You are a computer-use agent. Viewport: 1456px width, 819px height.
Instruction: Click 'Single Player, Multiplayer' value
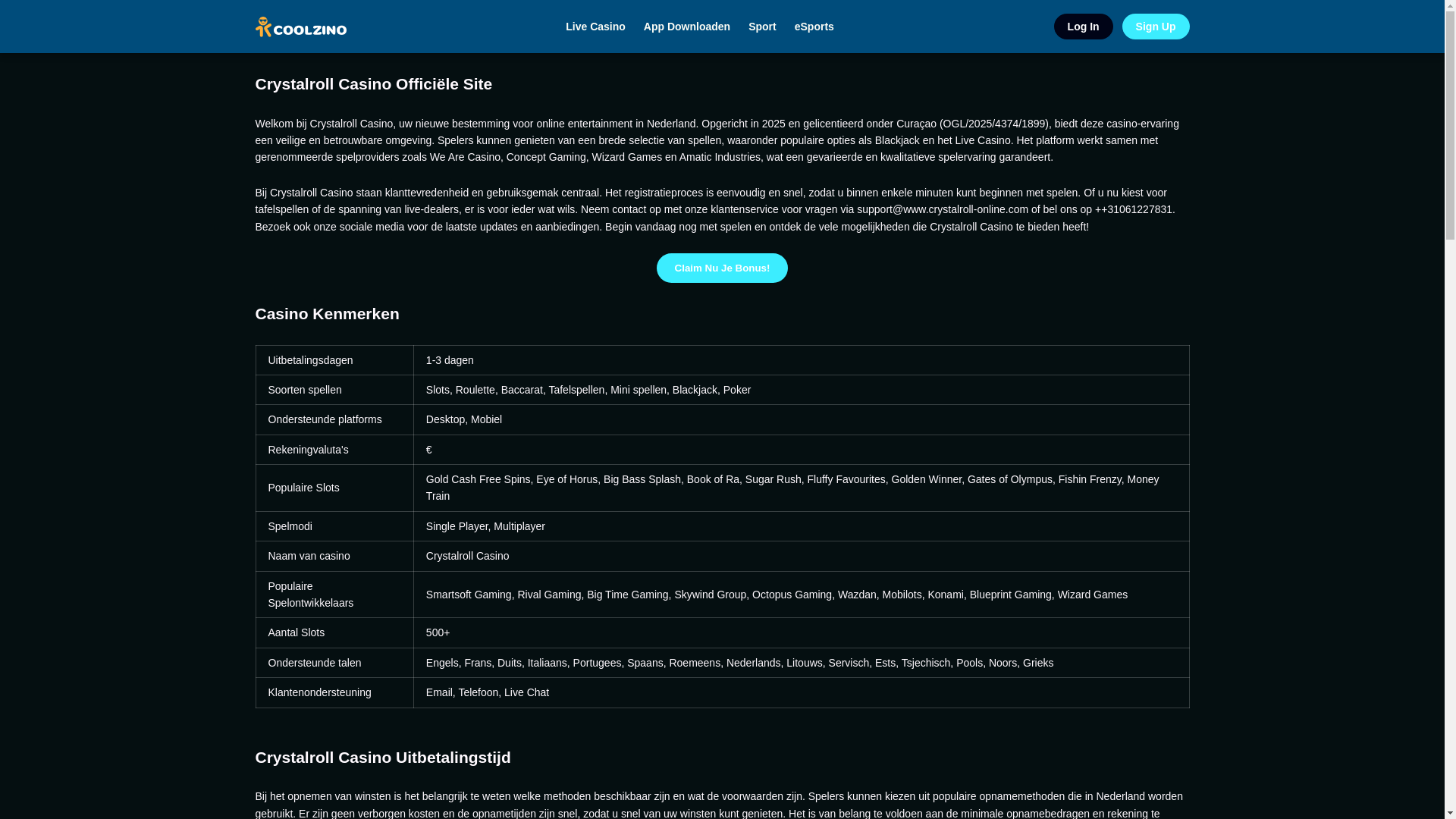point(801,526)
